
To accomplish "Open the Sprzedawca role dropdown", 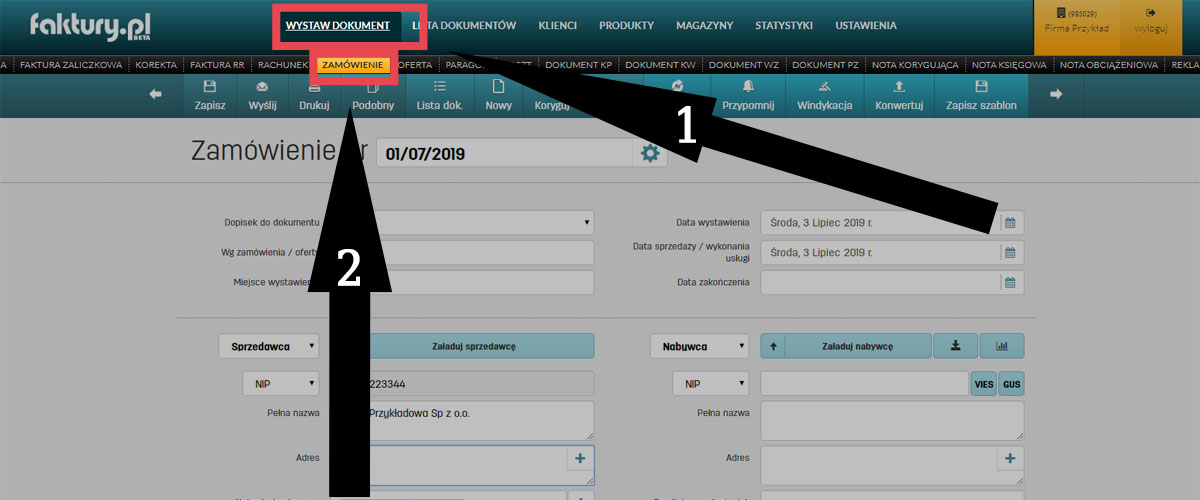I will tap(268, 346).
